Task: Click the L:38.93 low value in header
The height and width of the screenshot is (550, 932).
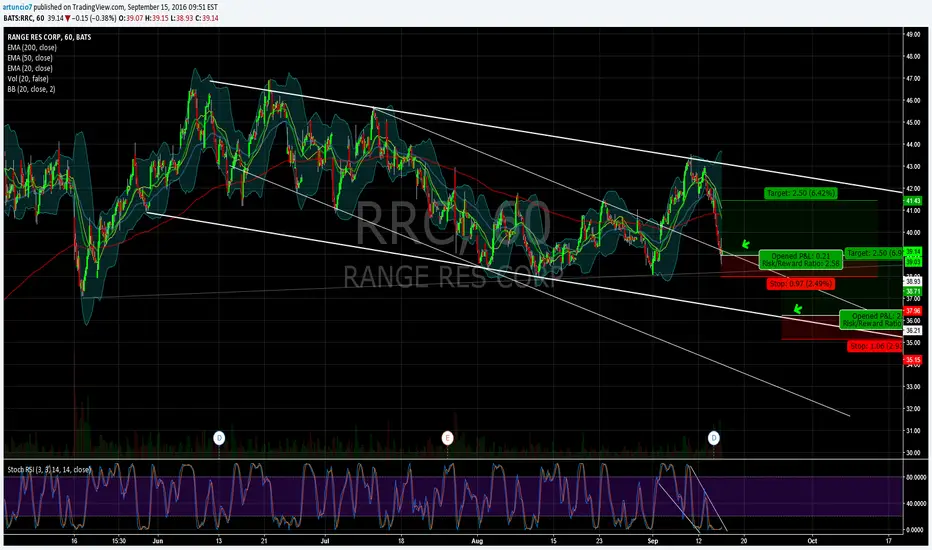Action: click(182, 18)
